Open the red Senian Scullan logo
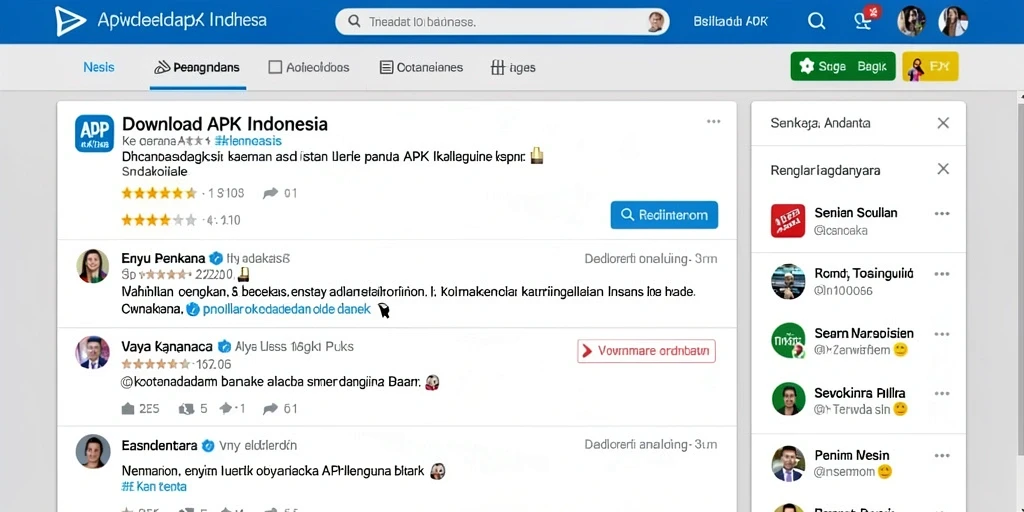 (788, 221)
